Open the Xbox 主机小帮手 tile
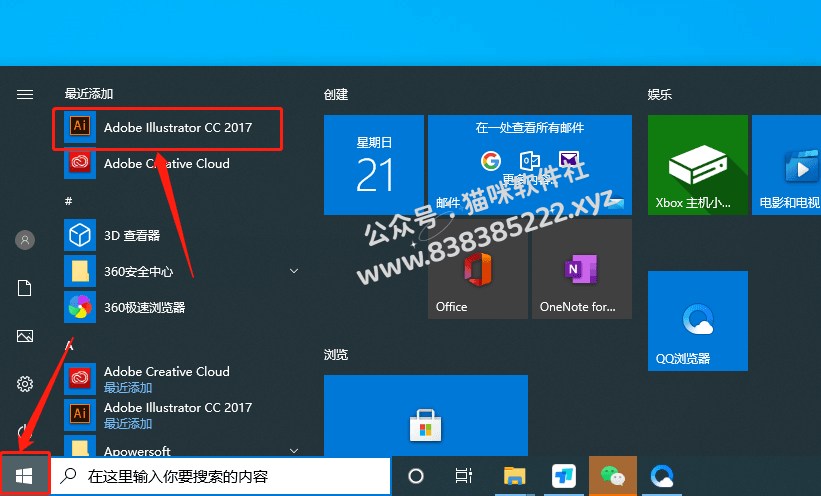The width and height of the screenshot is (821, 496). 697,165
